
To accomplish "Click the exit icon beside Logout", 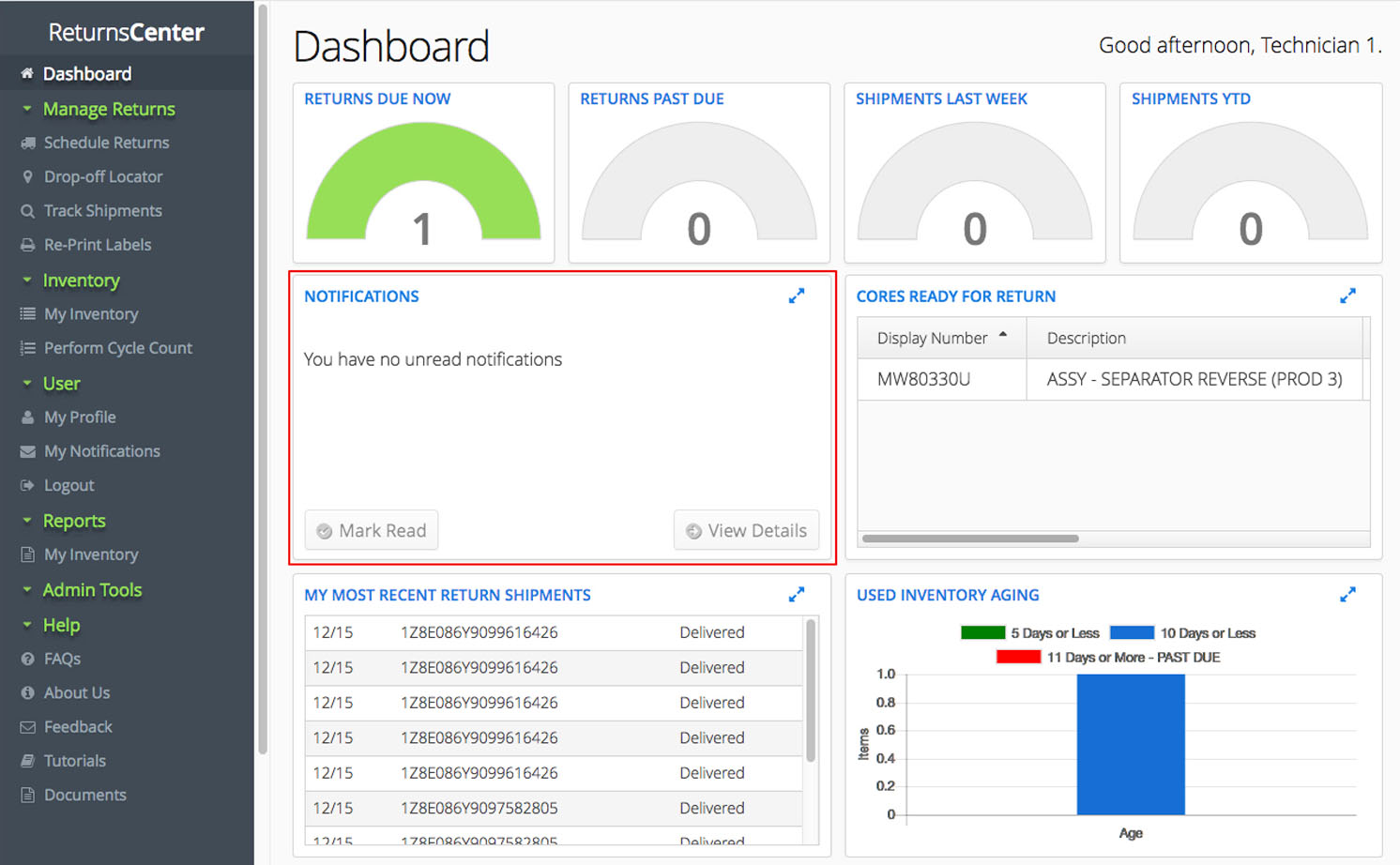I will point(28,485).
